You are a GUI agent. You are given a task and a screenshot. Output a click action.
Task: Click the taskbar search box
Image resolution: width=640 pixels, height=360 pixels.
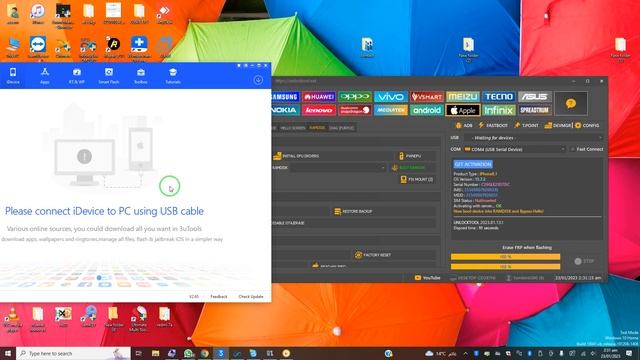click(x=73, y=353)
